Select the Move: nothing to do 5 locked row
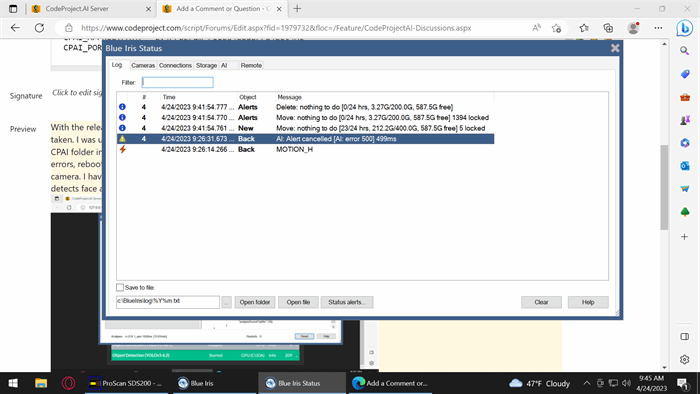Screen dimensions: 700x394 coord(305,128)
